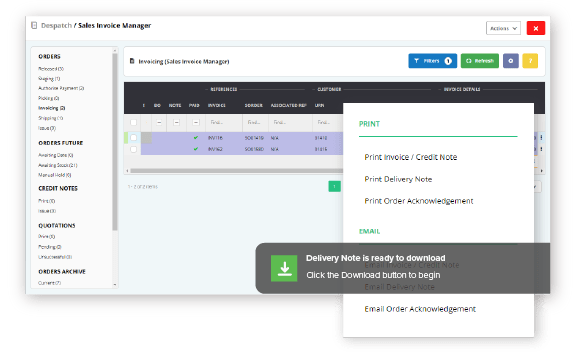Open Print under Credit Notes
580x360 pixels.
point(47,201)
